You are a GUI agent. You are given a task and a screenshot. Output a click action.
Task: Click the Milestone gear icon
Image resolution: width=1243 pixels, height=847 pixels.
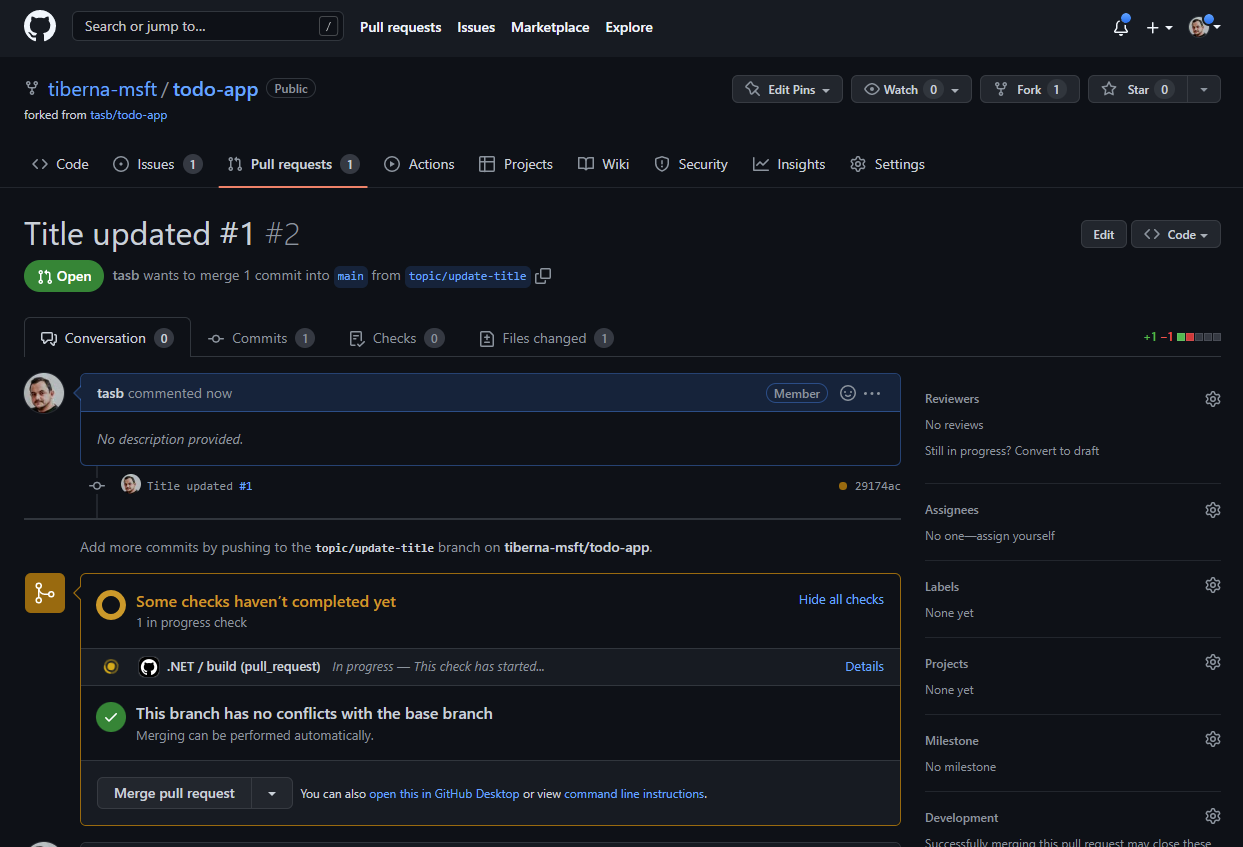tap(1212, 741)
